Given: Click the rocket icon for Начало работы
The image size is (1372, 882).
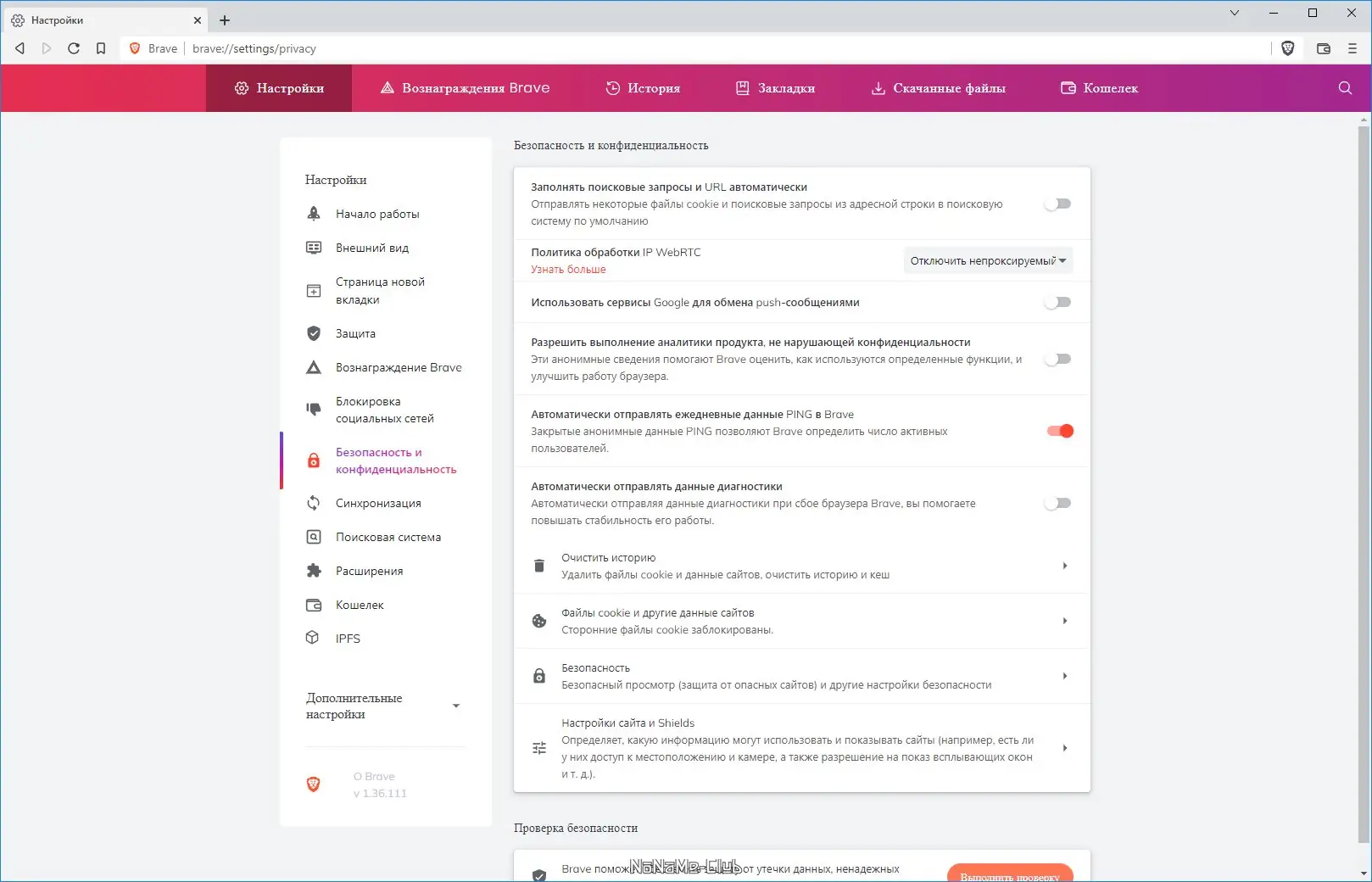Looking at the screenshot, I should [x=314, y=214].
